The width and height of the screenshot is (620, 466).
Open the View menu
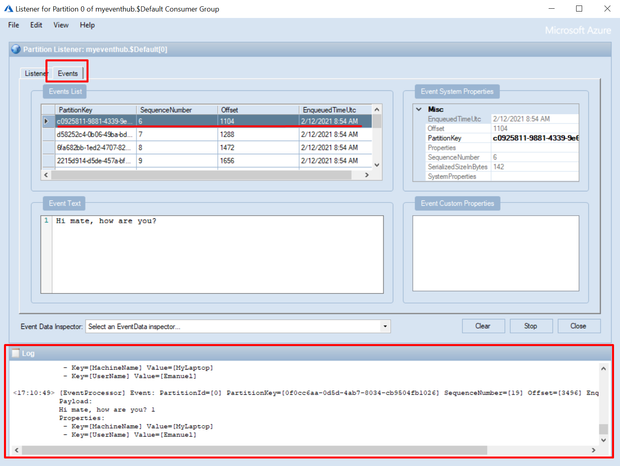(61, 25)
